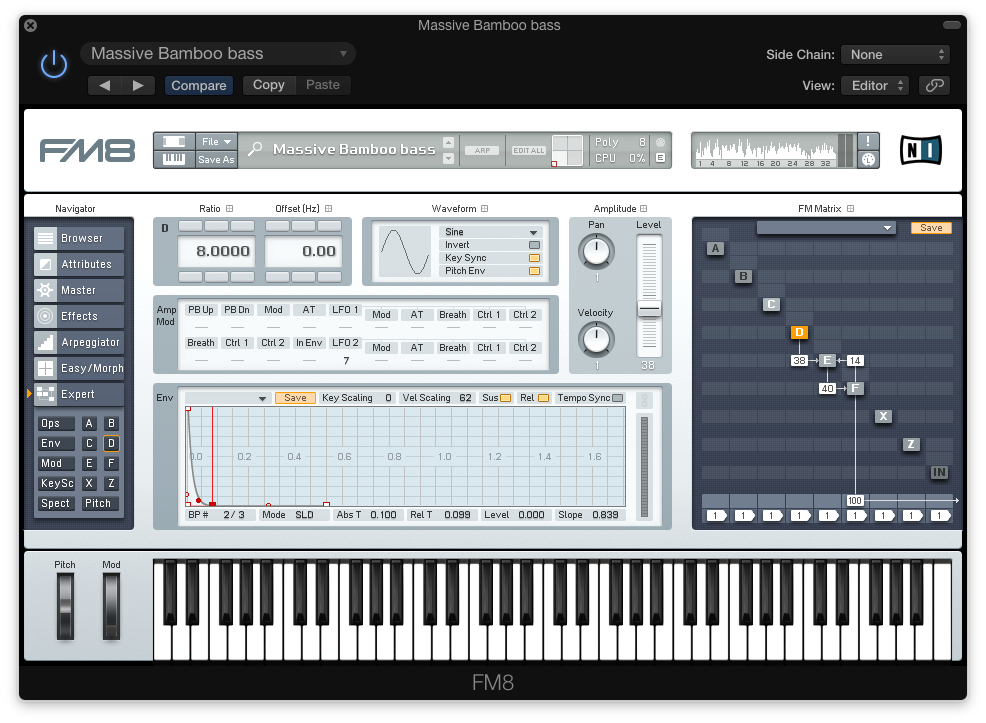Select the IN operator in the FM Matrix
The width and height of the screenshot is (986, 723).
coord(939,472)
